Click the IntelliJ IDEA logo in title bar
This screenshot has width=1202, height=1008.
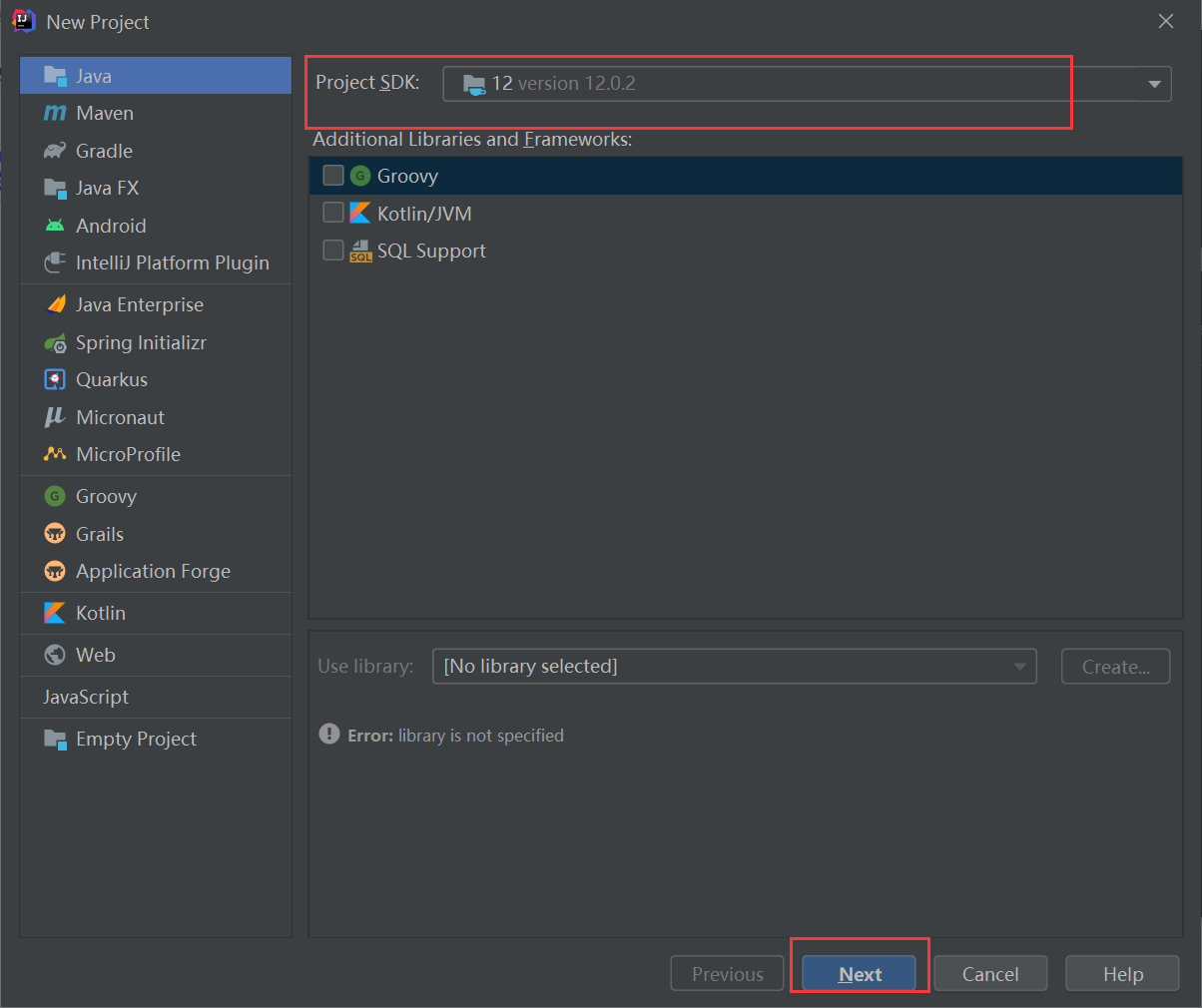[24, 21]
